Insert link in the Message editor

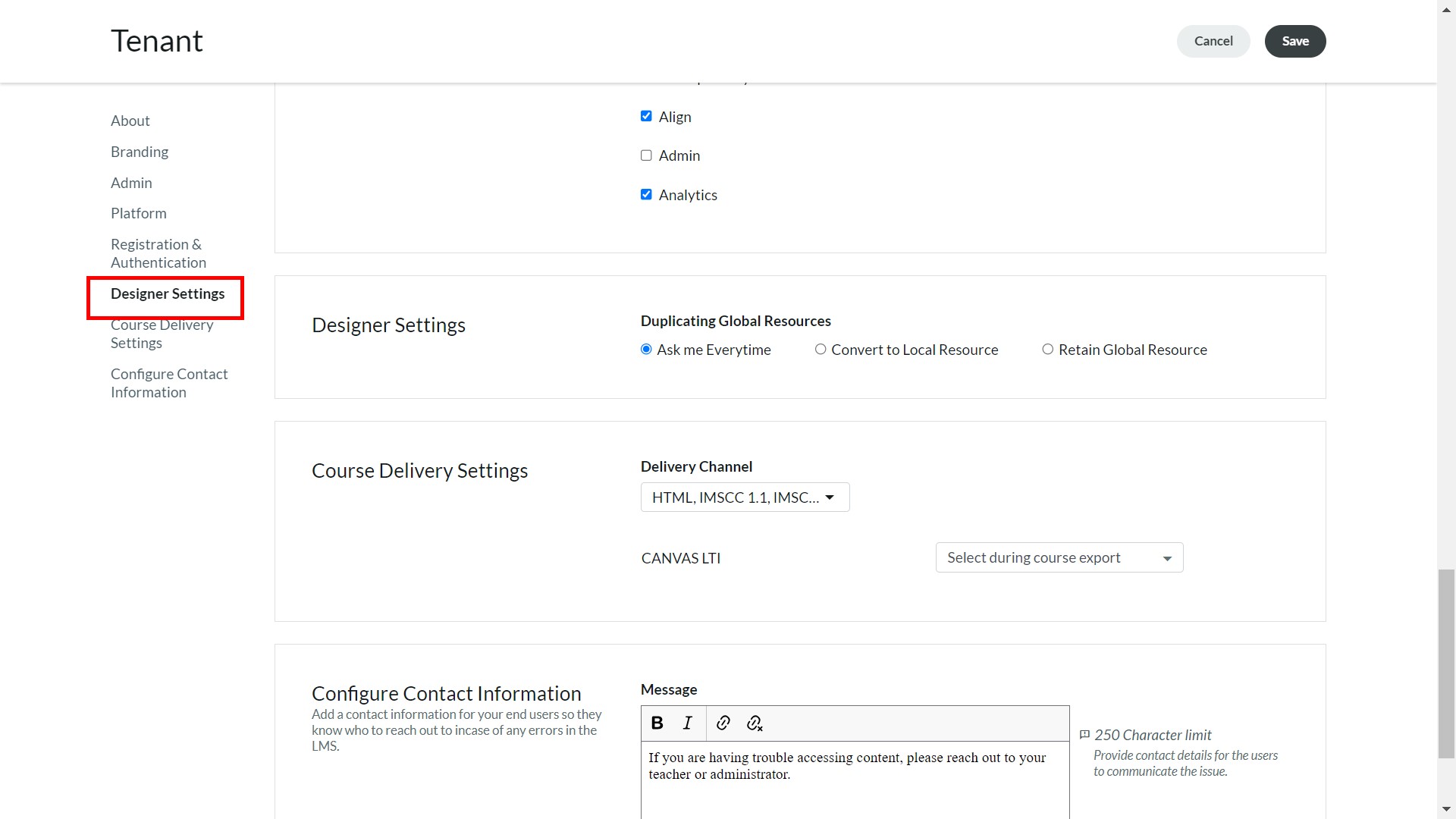pyautogui.click(x=723, y=723)
